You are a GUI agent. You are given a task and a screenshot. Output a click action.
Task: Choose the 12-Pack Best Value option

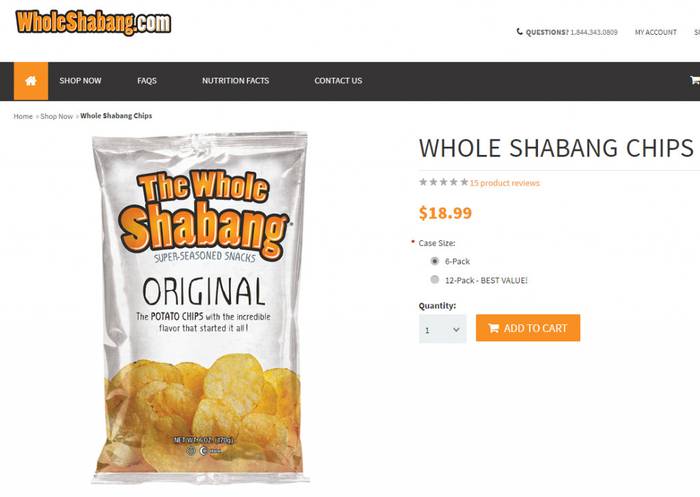coord(434,280)
